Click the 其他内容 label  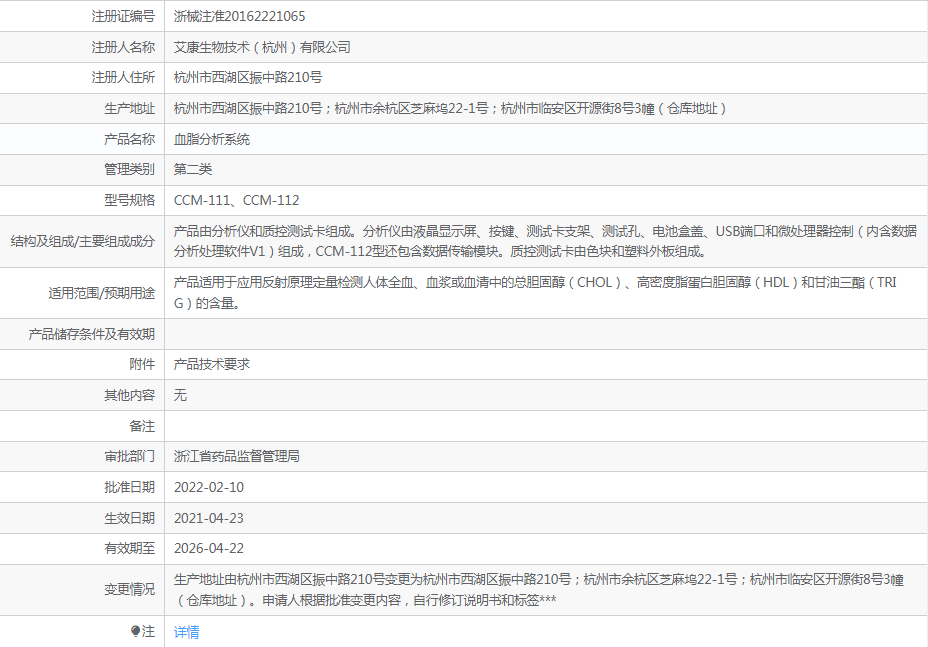click(130, 395)
